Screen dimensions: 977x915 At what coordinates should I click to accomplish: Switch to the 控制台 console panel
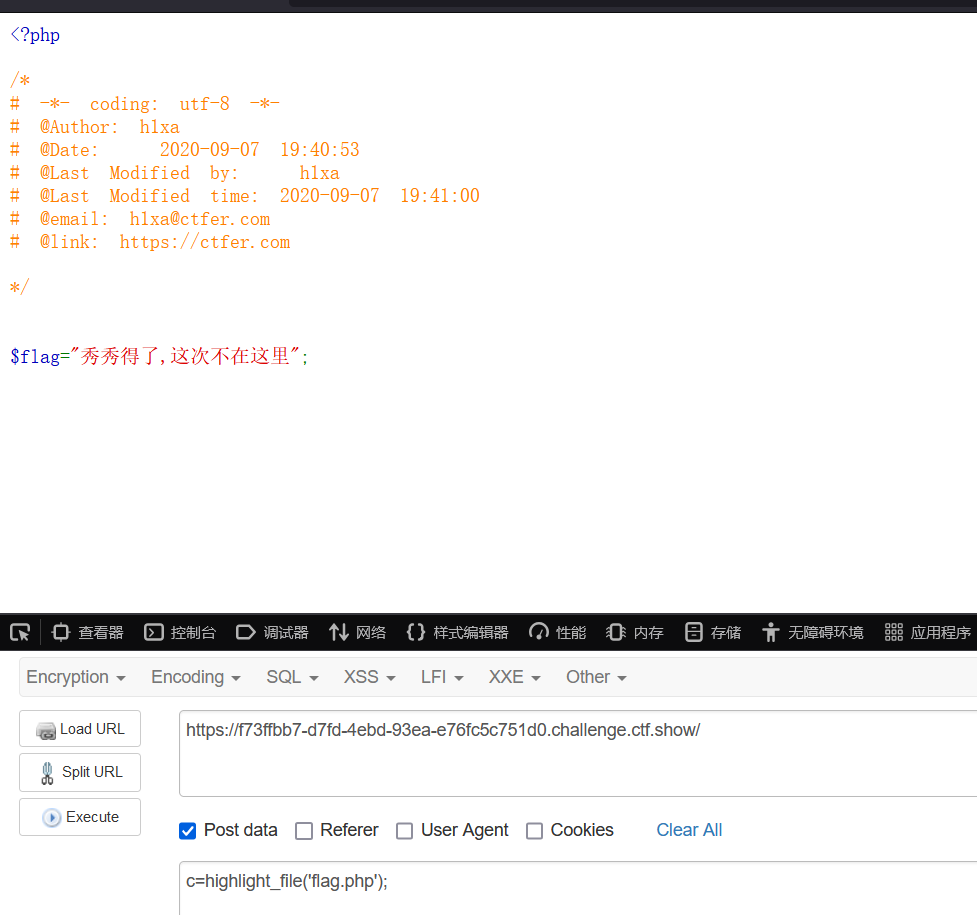pyautogui.click(x=180, y=632)
